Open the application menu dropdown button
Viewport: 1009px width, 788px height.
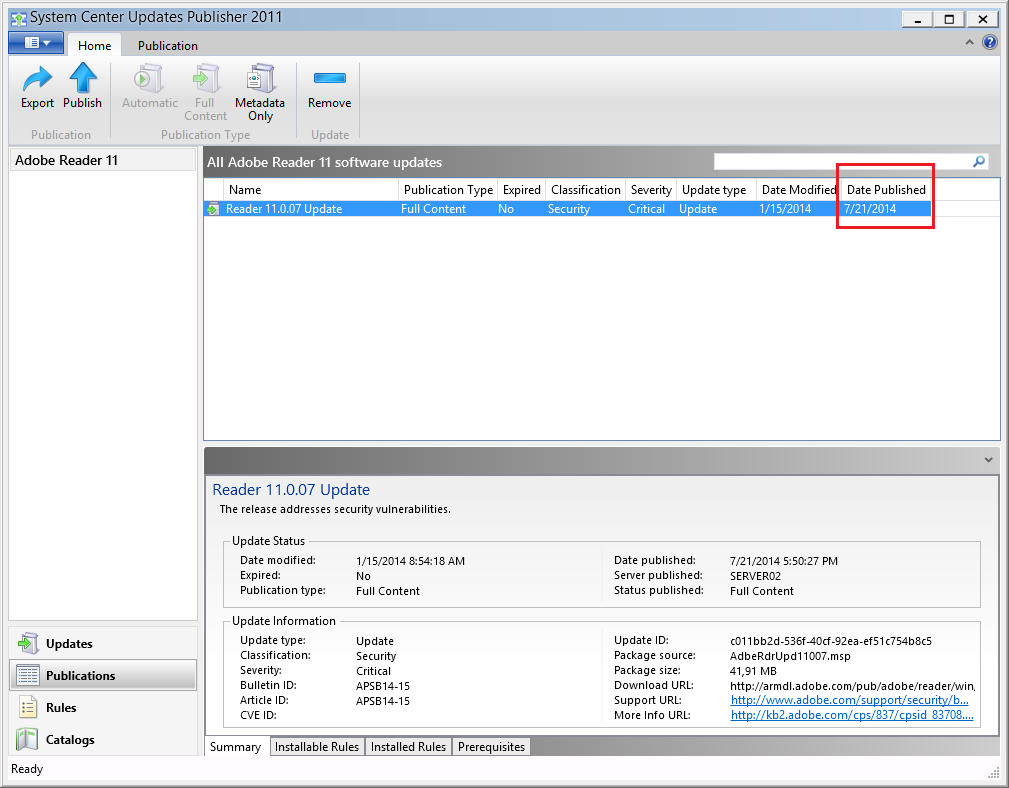pyautogui.click(x=36, y=43)
